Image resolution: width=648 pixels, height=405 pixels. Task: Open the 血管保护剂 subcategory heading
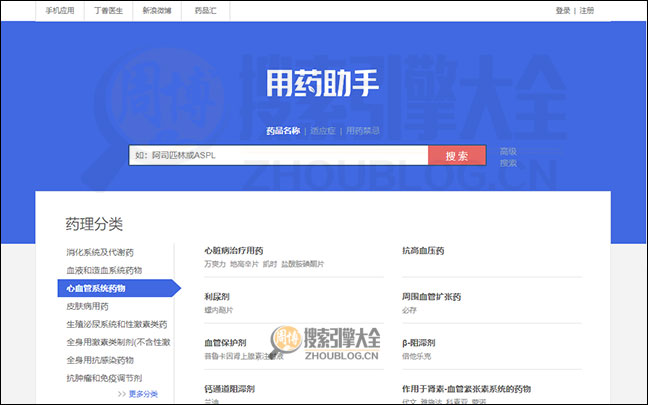(x=225, y=343)
